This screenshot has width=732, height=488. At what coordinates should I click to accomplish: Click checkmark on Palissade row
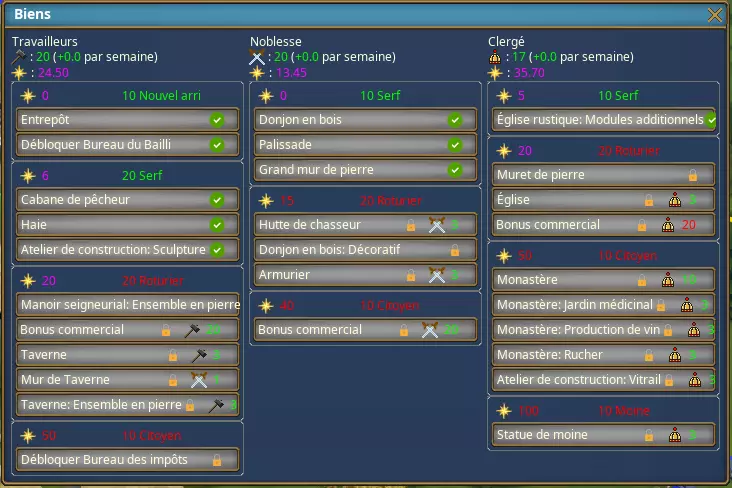(x=455, y=145)
